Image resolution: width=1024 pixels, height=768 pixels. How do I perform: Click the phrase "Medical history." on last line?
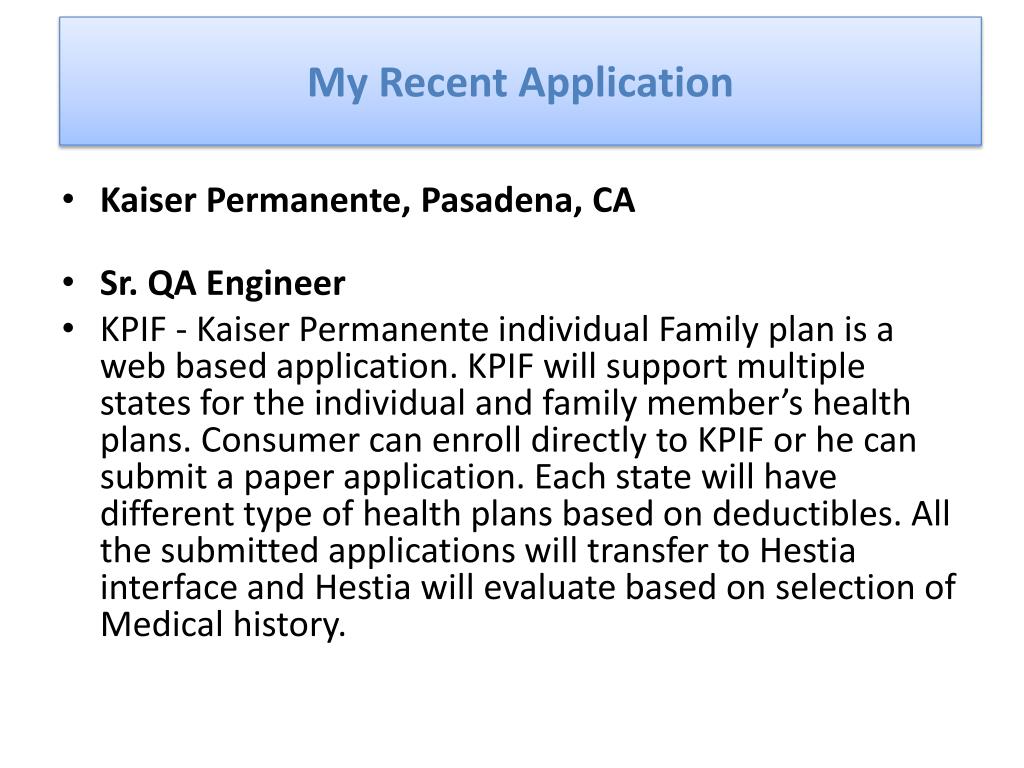(223, 625)
